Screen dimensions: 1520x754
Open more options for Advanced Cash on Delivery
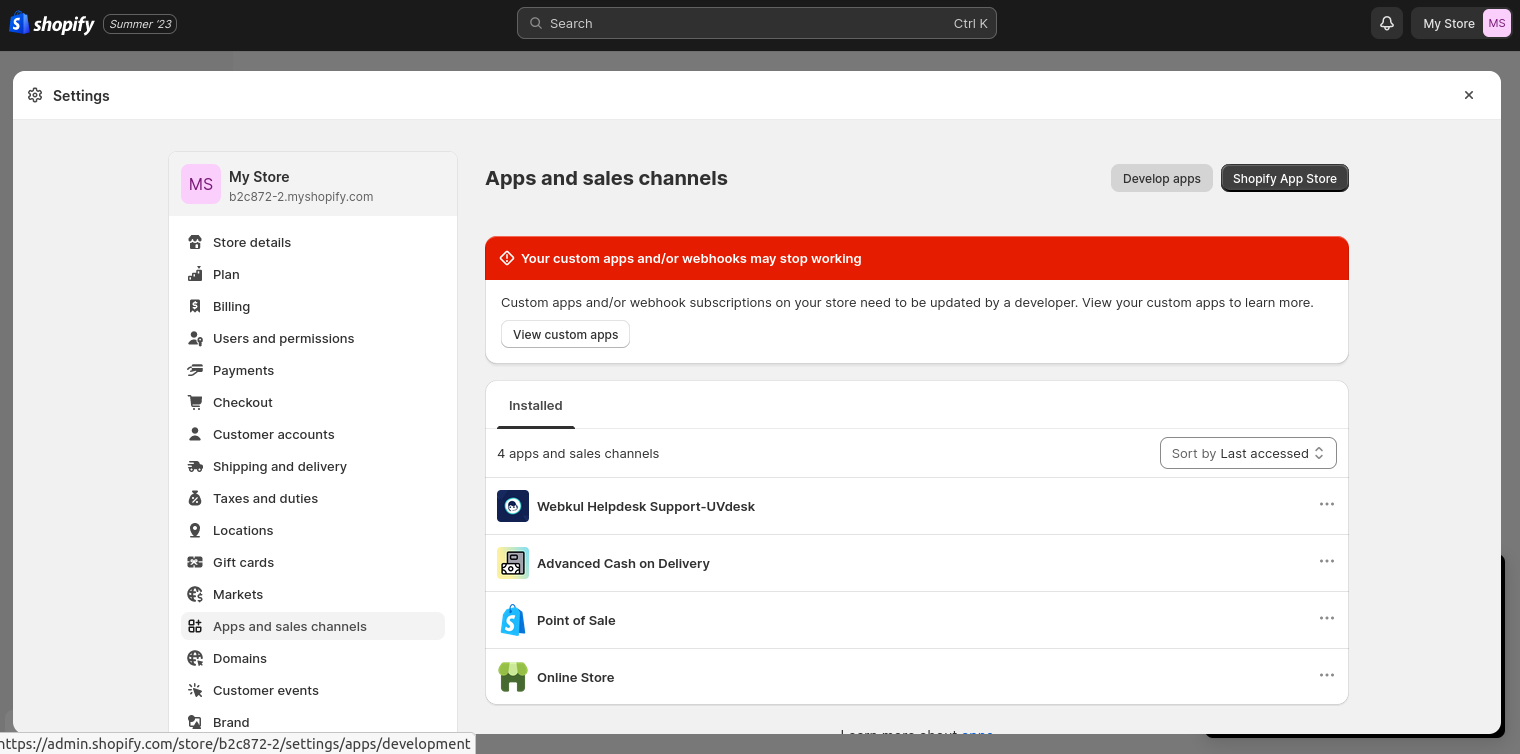1327,561
